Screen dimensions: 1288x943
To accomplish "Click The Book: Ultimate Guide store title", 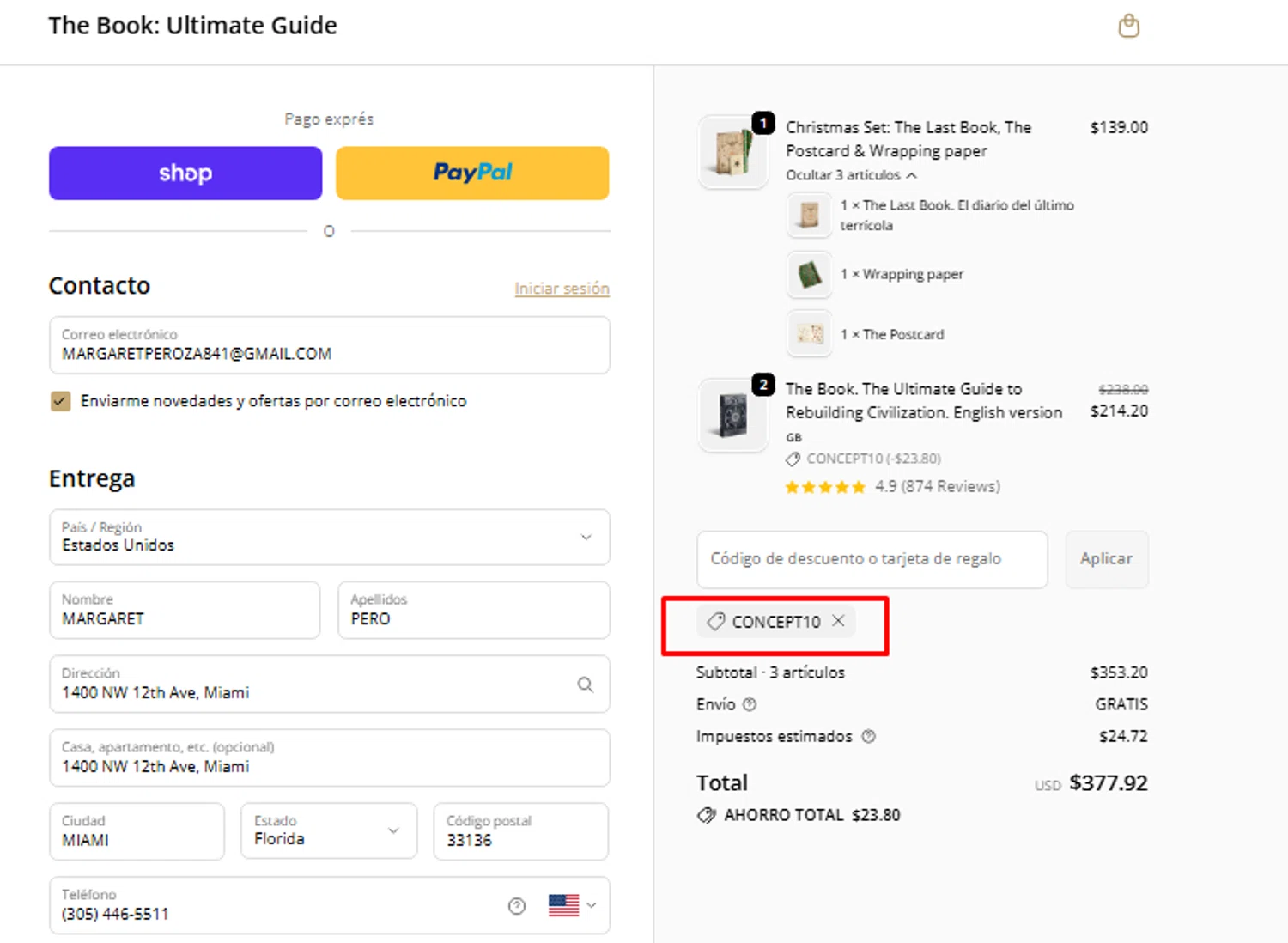I will point(192,26).
